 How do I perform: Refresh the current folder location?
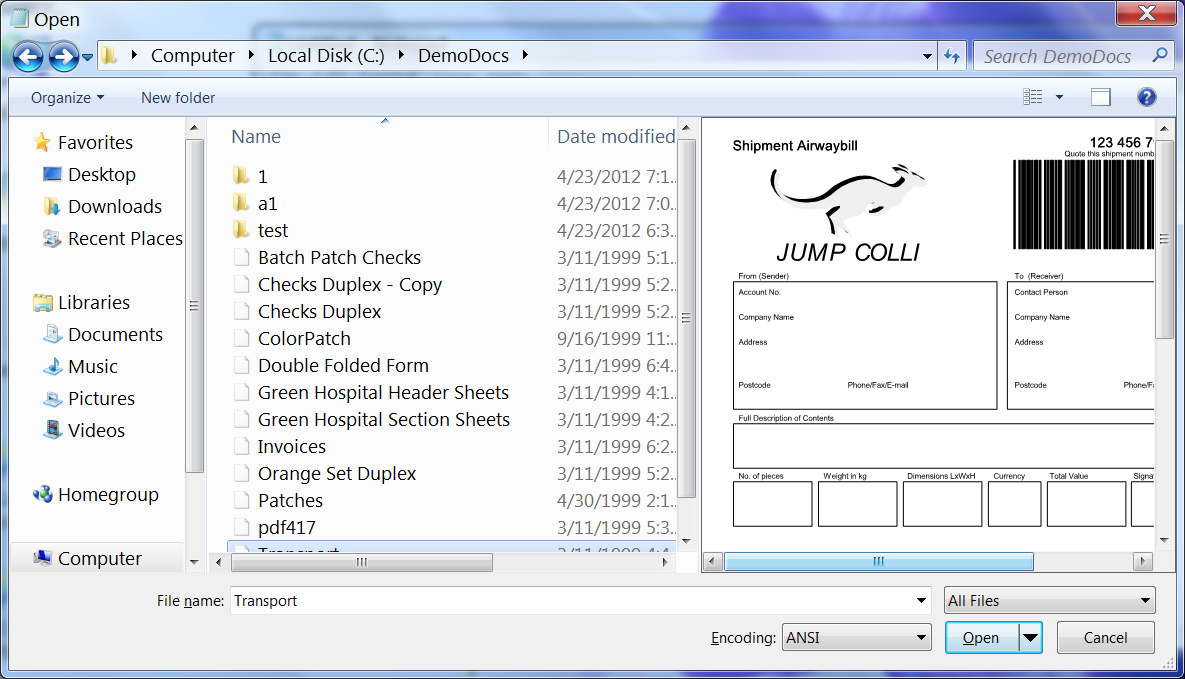951,56
